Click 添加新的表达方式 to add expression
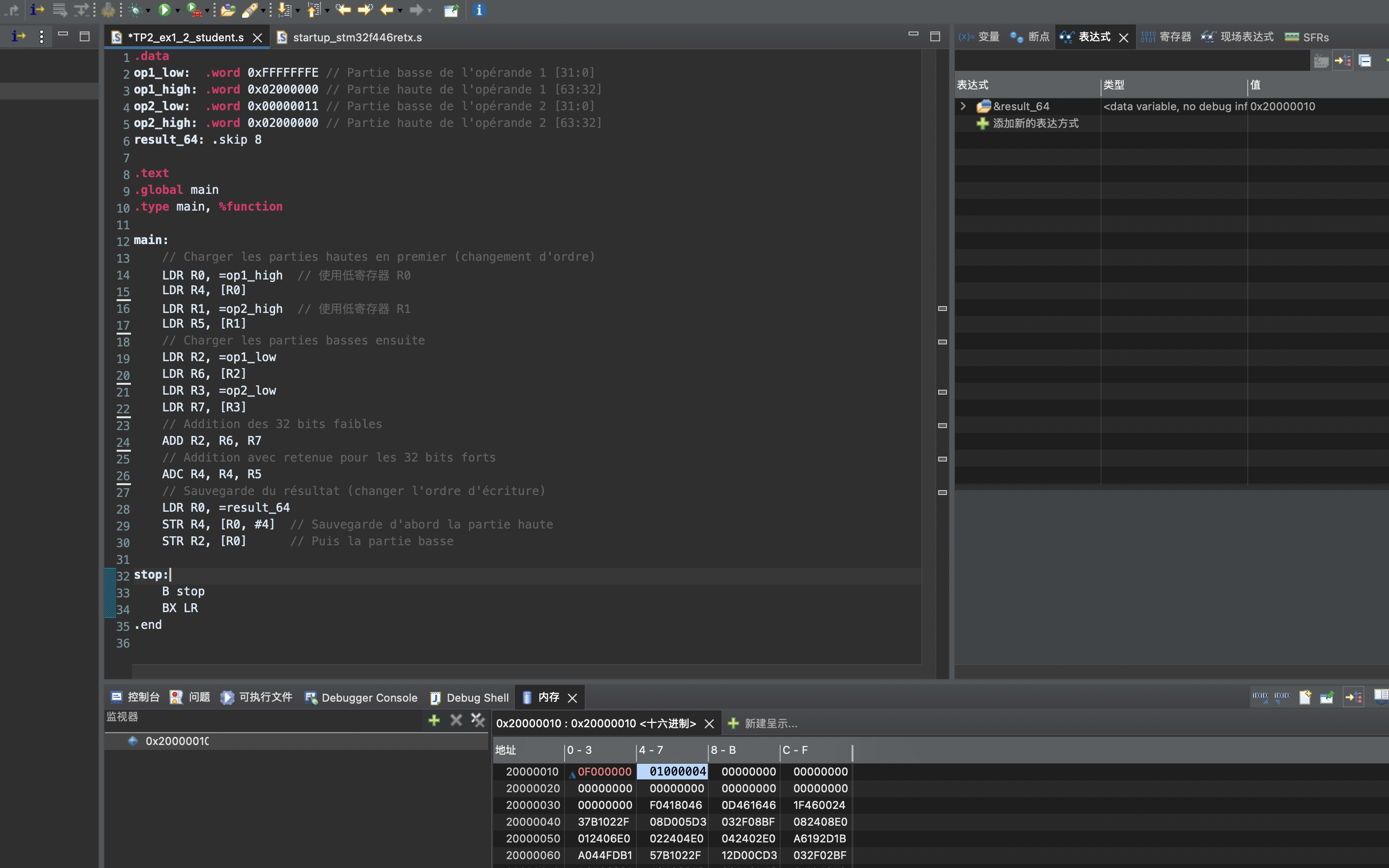Screen dimensions: 1389x868 click(1035, 124)
